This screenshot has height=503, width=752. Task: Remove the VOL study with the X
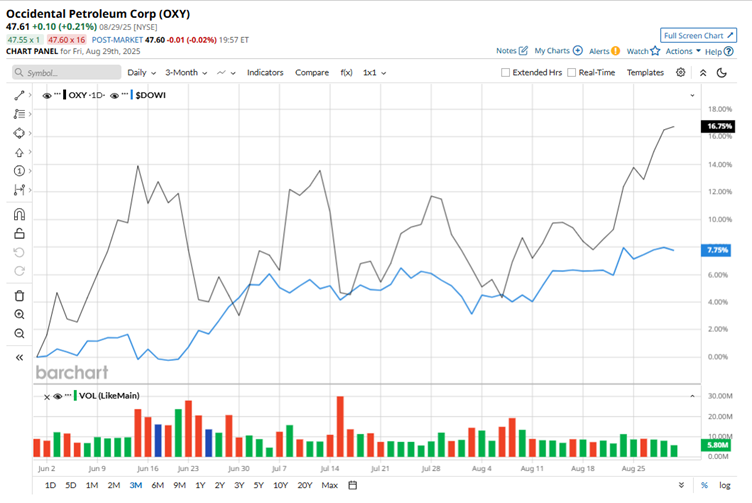click(x=47, y=397)
